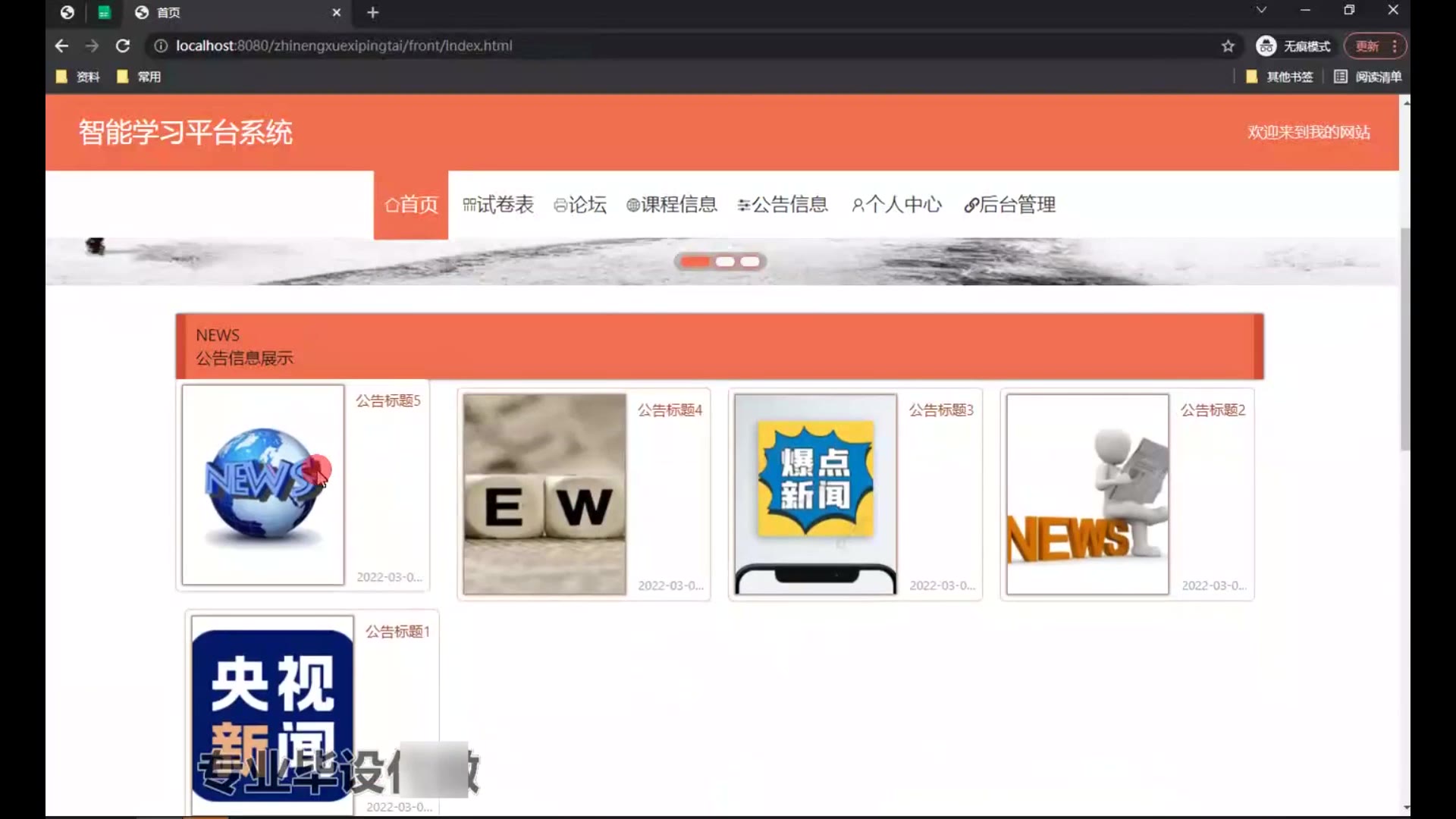
Task: Reload the page with refresh icon
Action: coord(122,45)
